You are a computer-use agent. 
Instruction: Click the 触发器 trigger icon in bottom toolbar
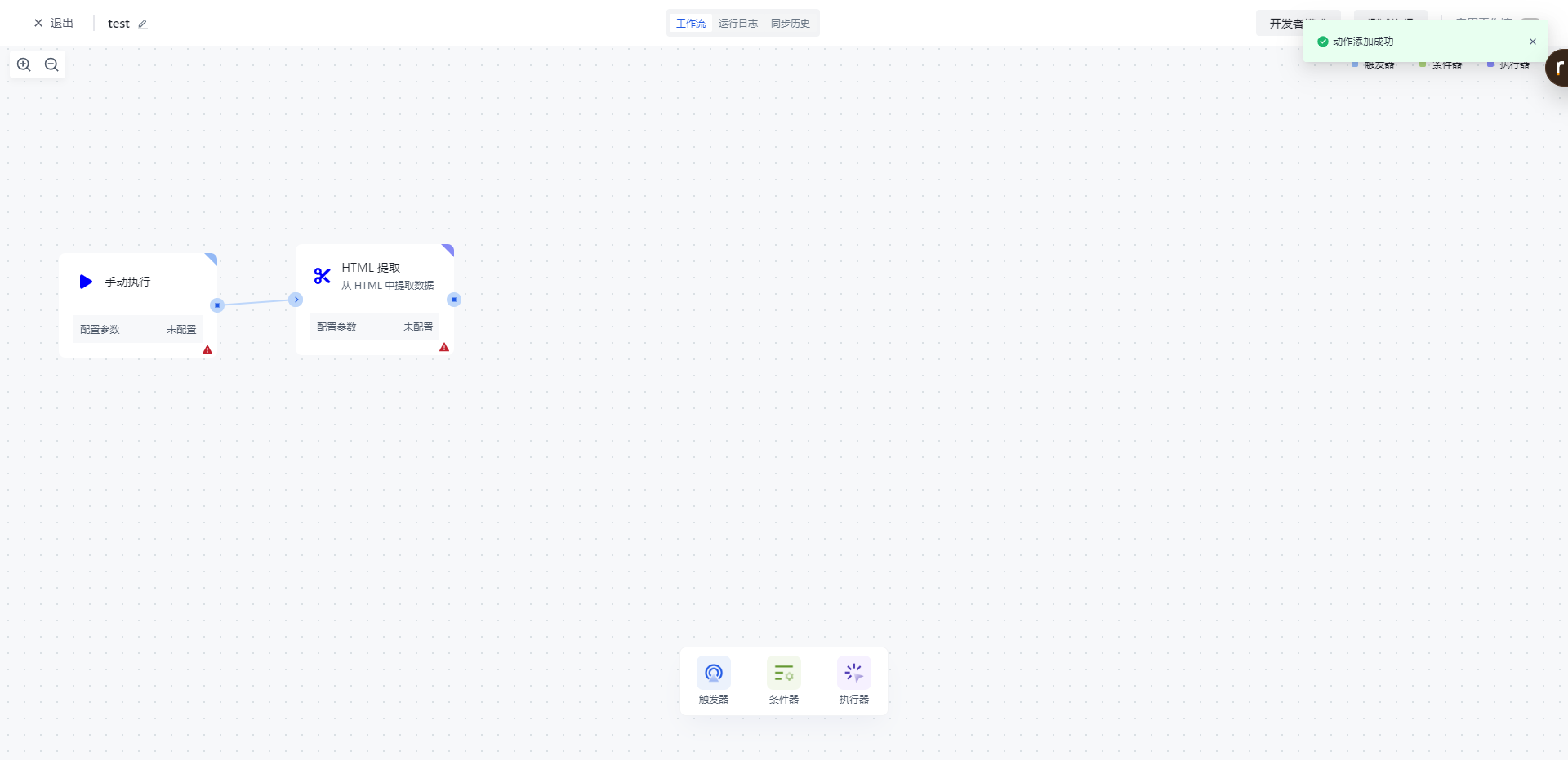pyautogui.click(x=713, y=673)
